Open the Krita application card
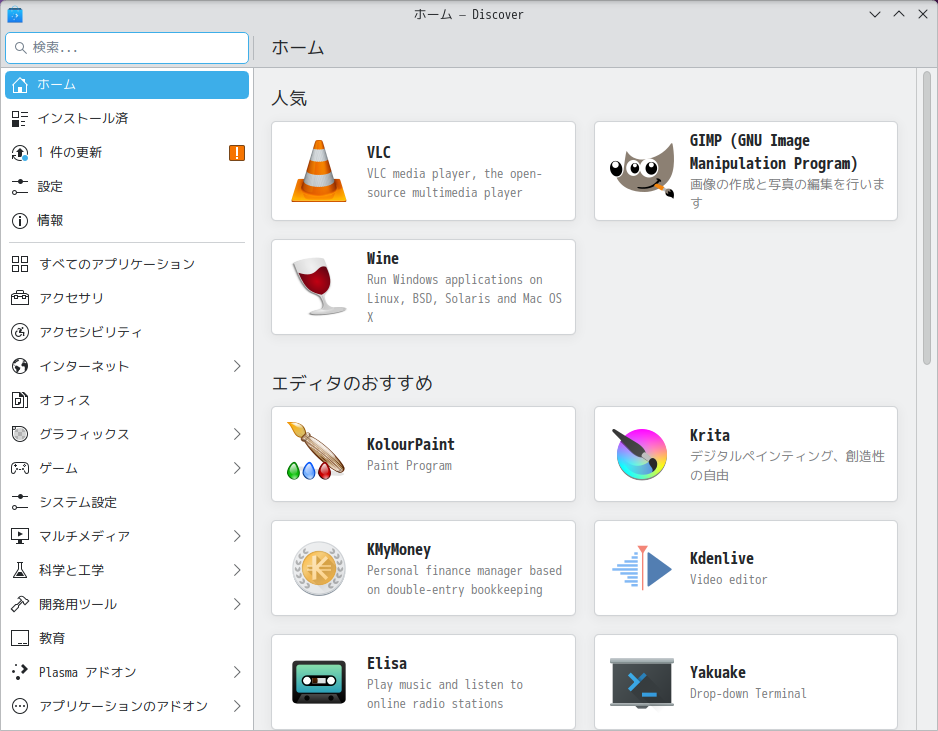The height and width of the screenshot is (731, 938). tap(746, 454)
